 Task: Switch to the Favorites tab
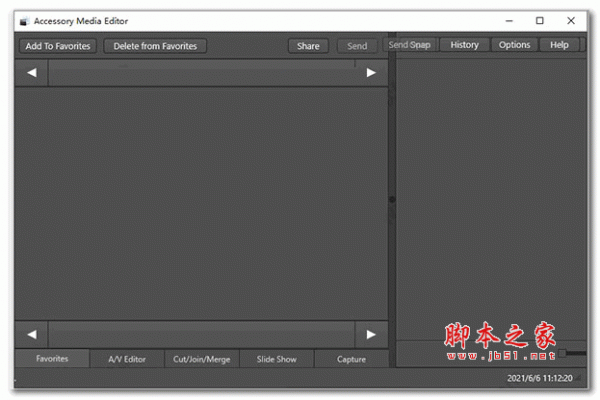(52, 359)
